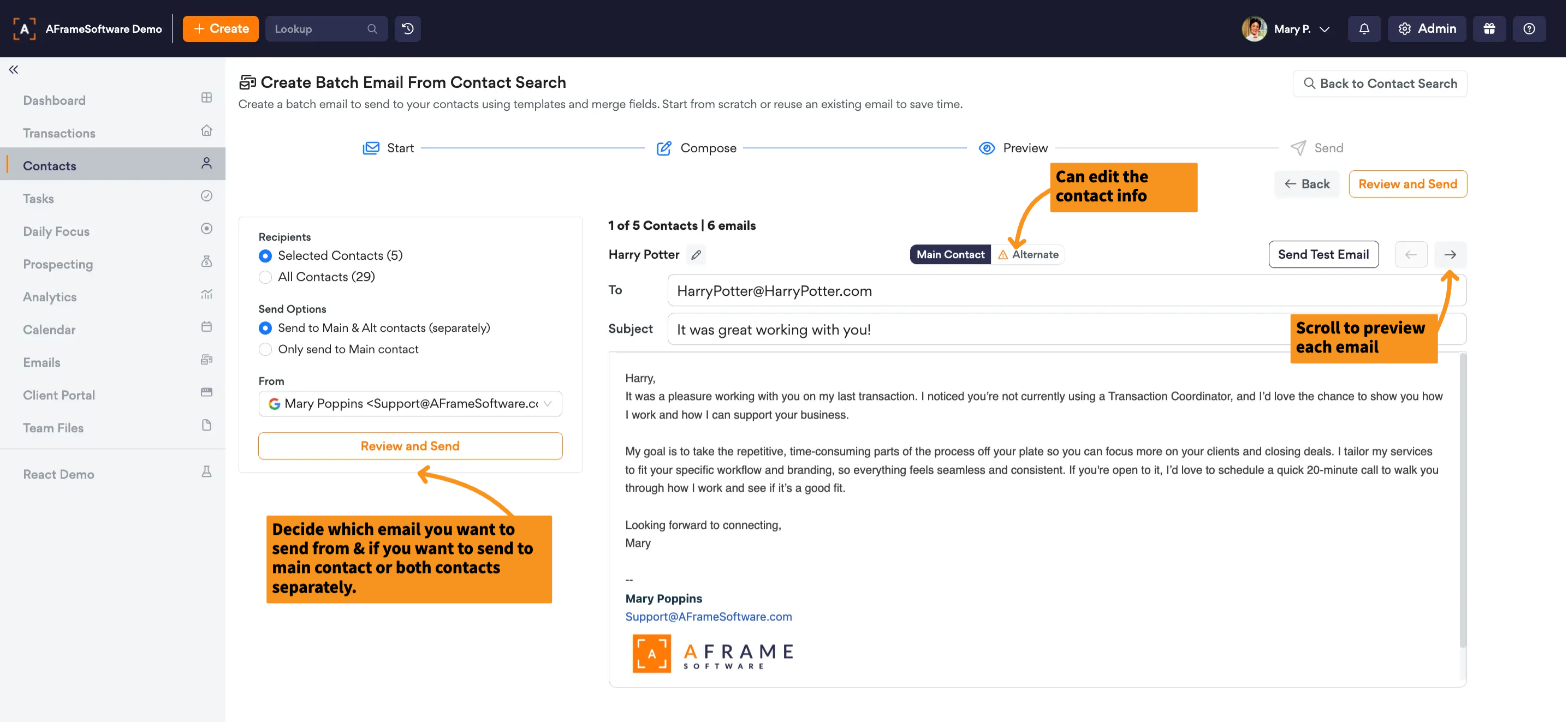Select All Contacts (29) radio option
Viewport: 1568px width, 722px height.
pyautogui.click(x=265, y=277)
